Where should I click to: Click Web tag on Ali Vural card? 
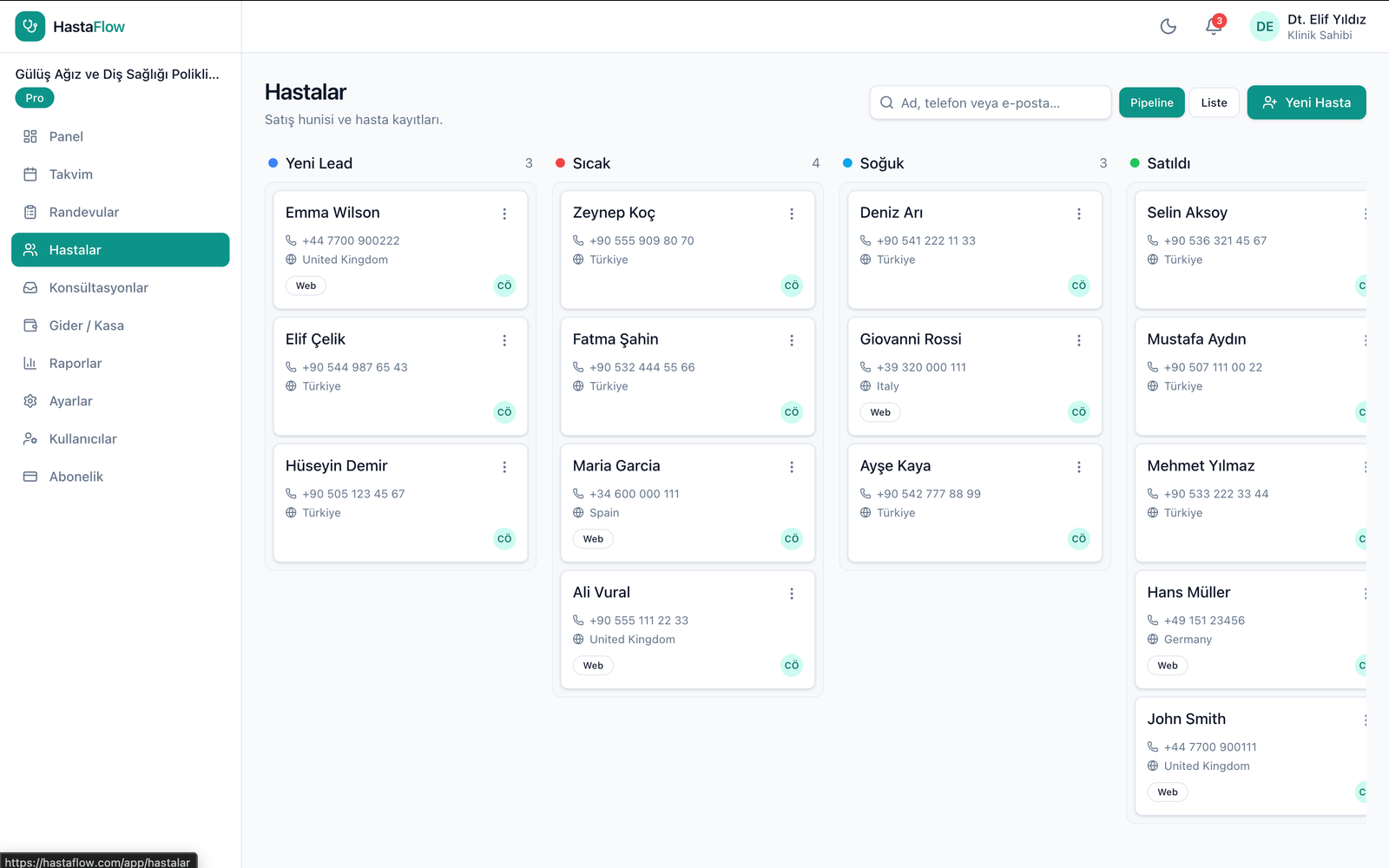click(x=593, y=666)
